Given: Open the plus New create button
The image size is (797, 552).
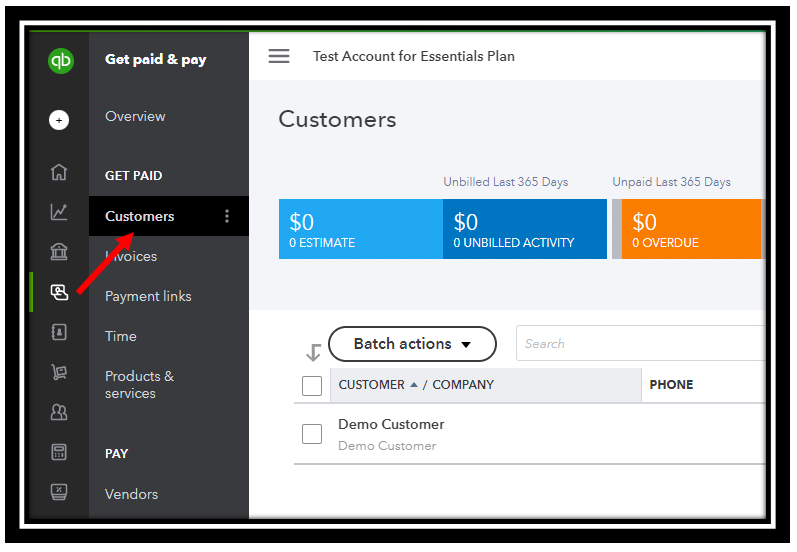Looking at the screenshot, I should coord(59,120).
